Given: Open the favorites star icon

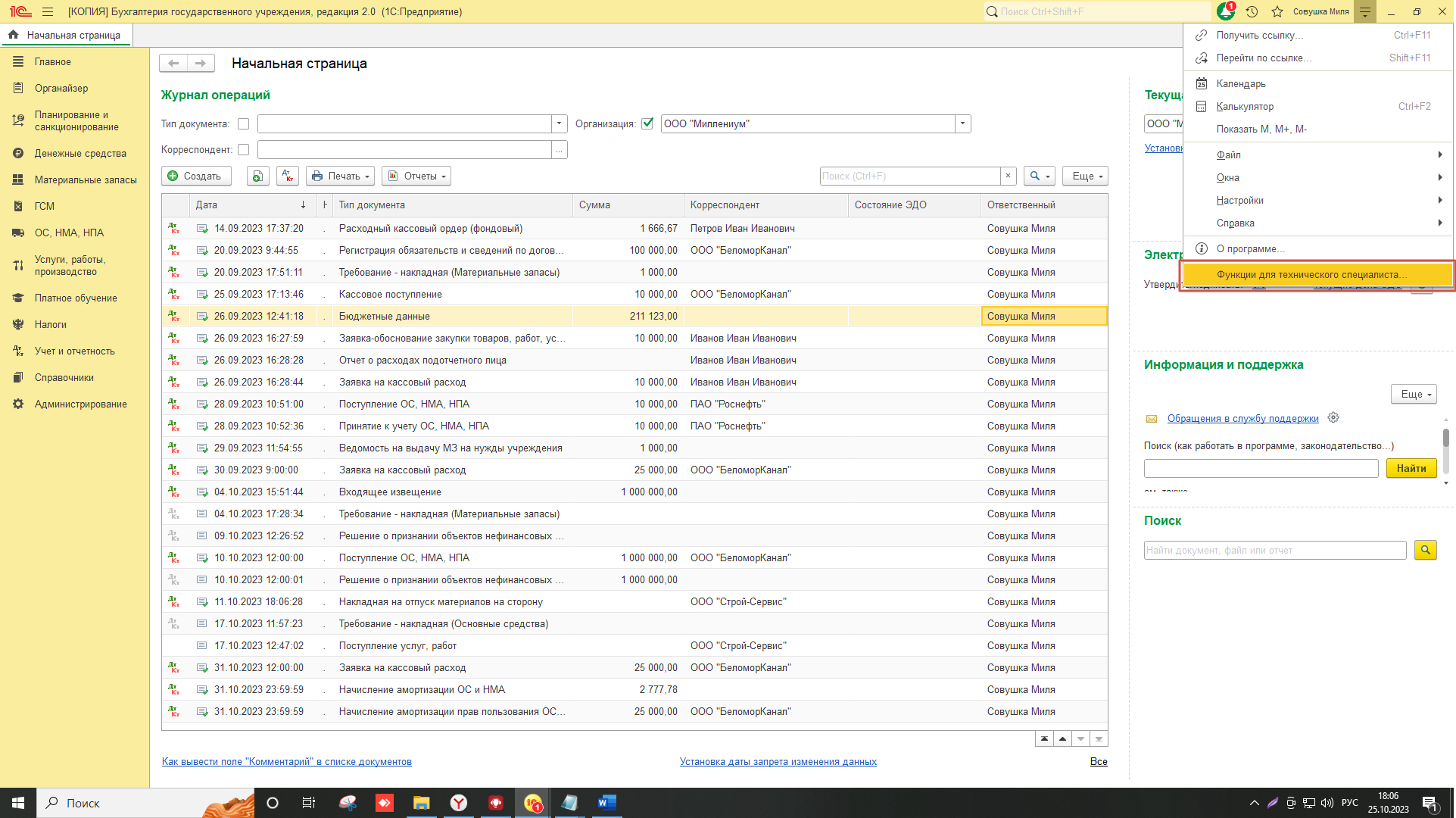Looking at the screenshot, I should coord(1277,11).
